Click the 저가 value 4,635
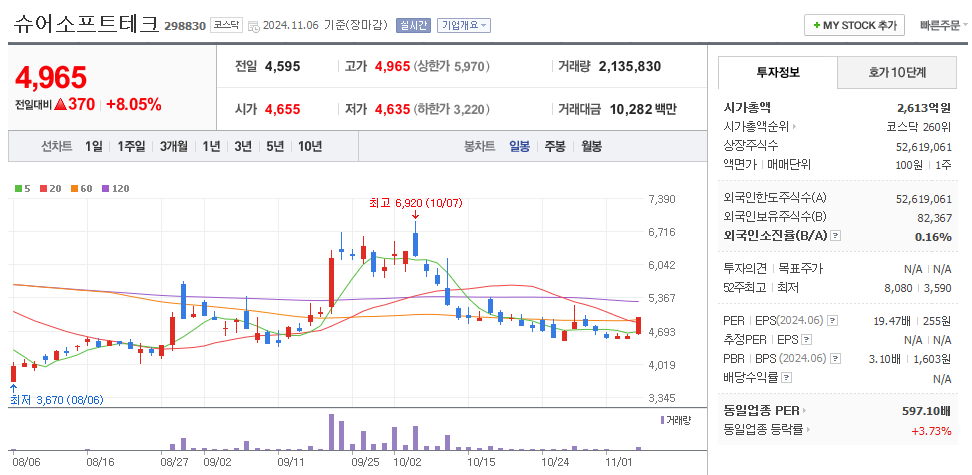 tap(392, 110)
